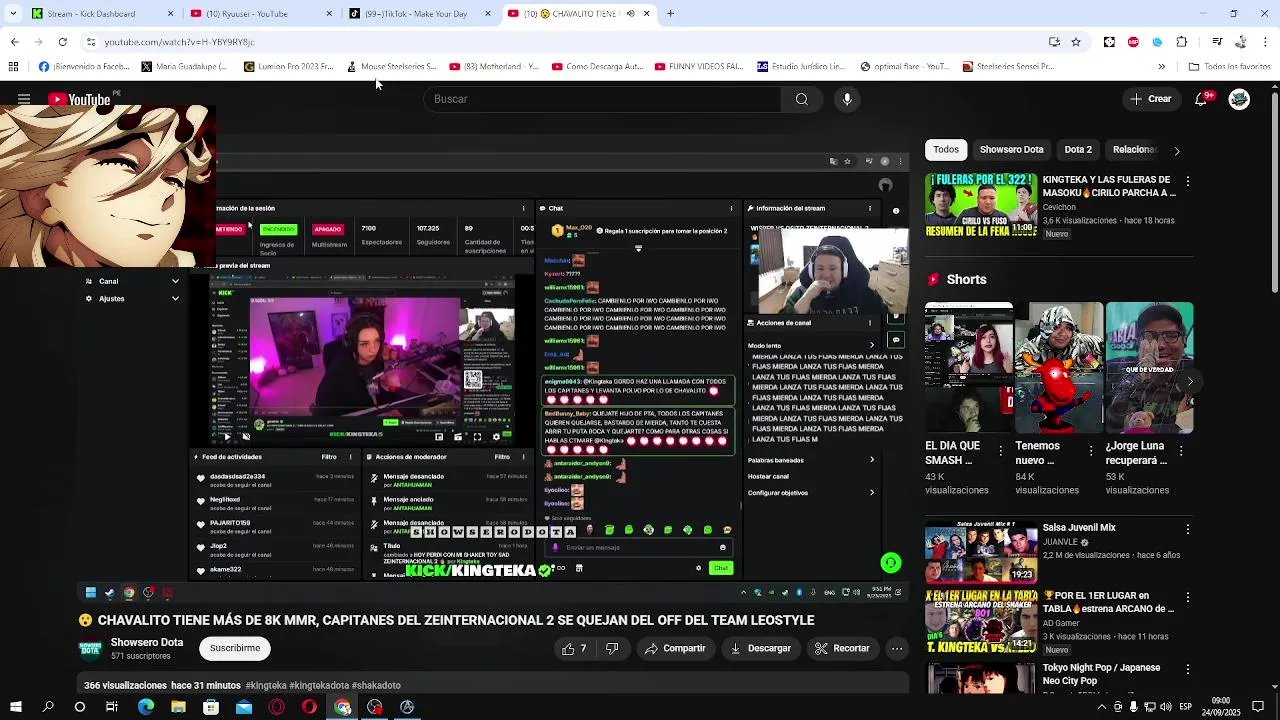This screenshot has height=720, width=1280.
Task: Open a new browser tab
Action: (x=670, y=14)
